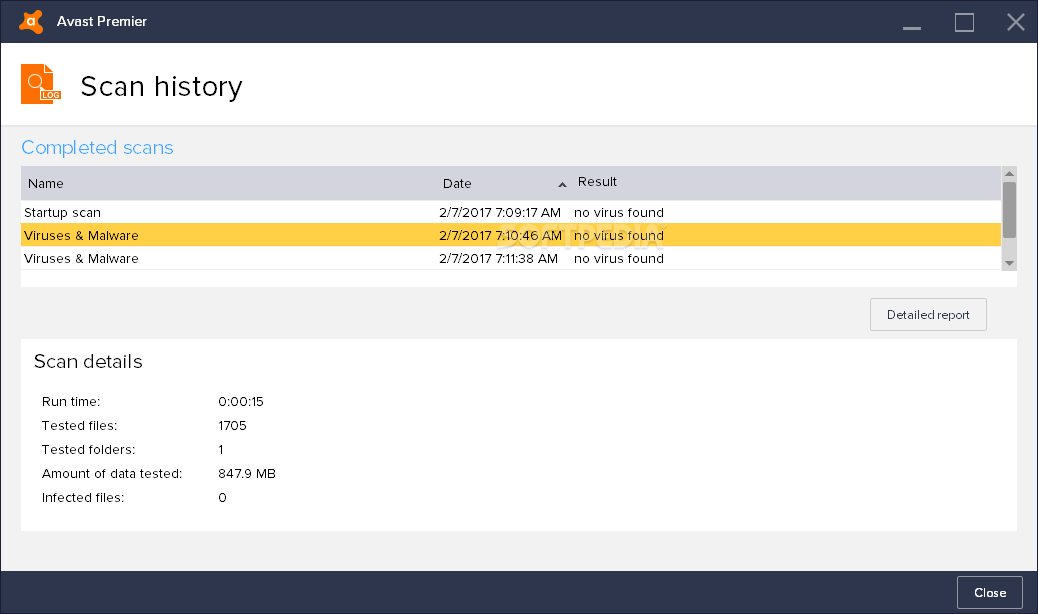Click the Scan history log icon
The image size is (1038, 614).
click(x=40, y=84)
